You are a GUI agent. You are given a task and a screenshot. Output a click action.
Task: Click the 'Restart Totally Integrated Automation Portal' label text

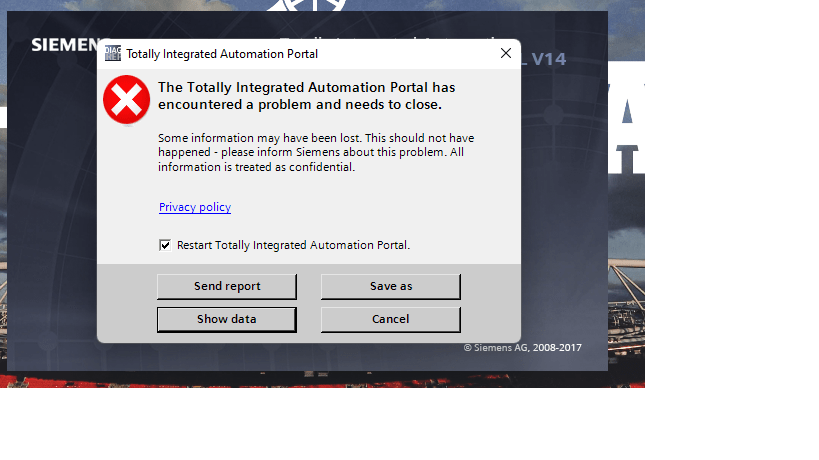pyautogui.click(x=293, y=245)
